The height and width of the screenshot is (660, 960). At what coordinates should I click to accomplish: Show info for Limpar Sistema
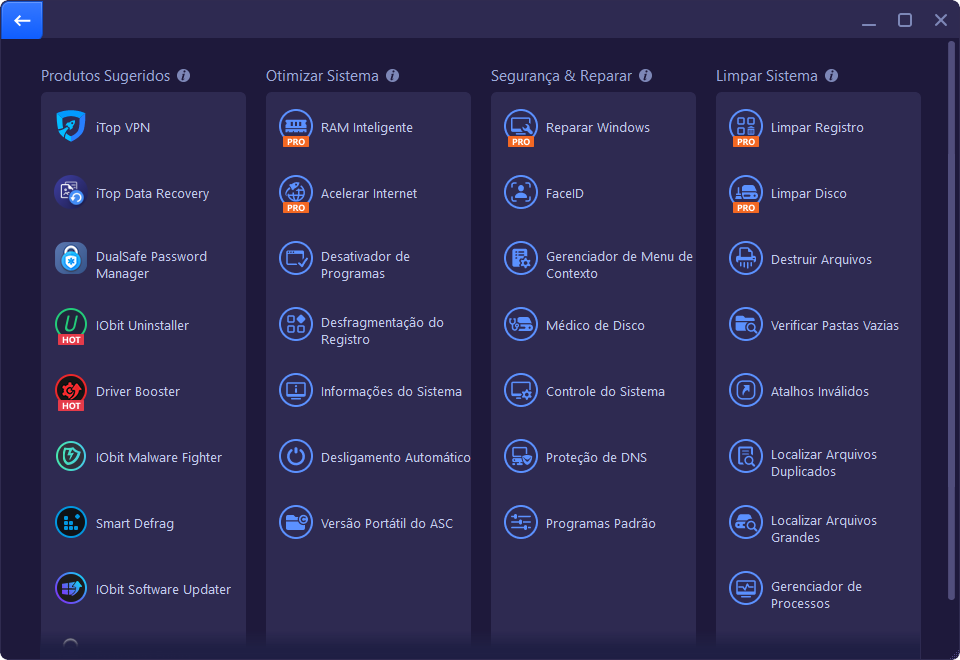pos(831,75)
